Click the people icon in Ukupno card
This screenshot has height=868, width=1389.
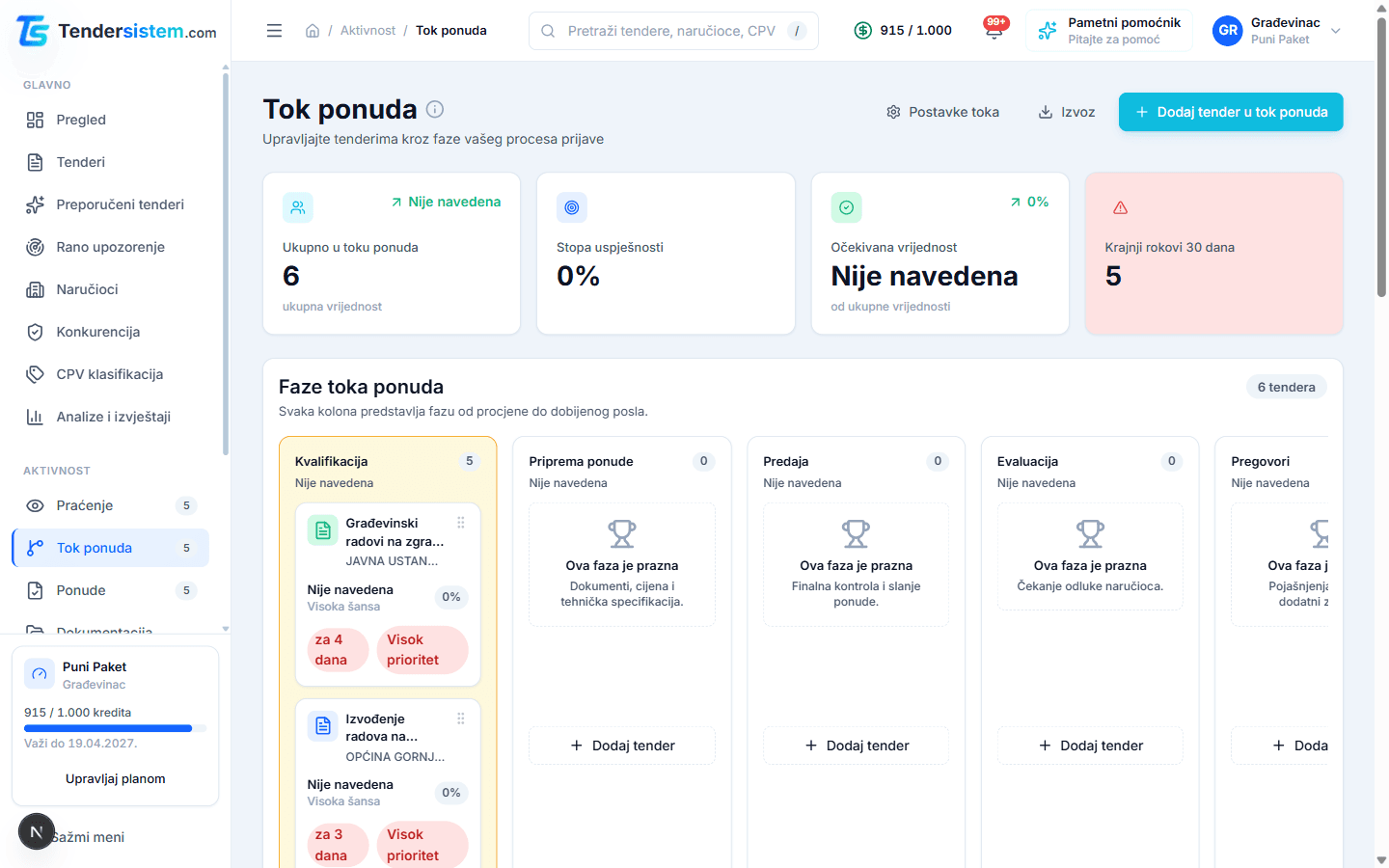(298, 207)
